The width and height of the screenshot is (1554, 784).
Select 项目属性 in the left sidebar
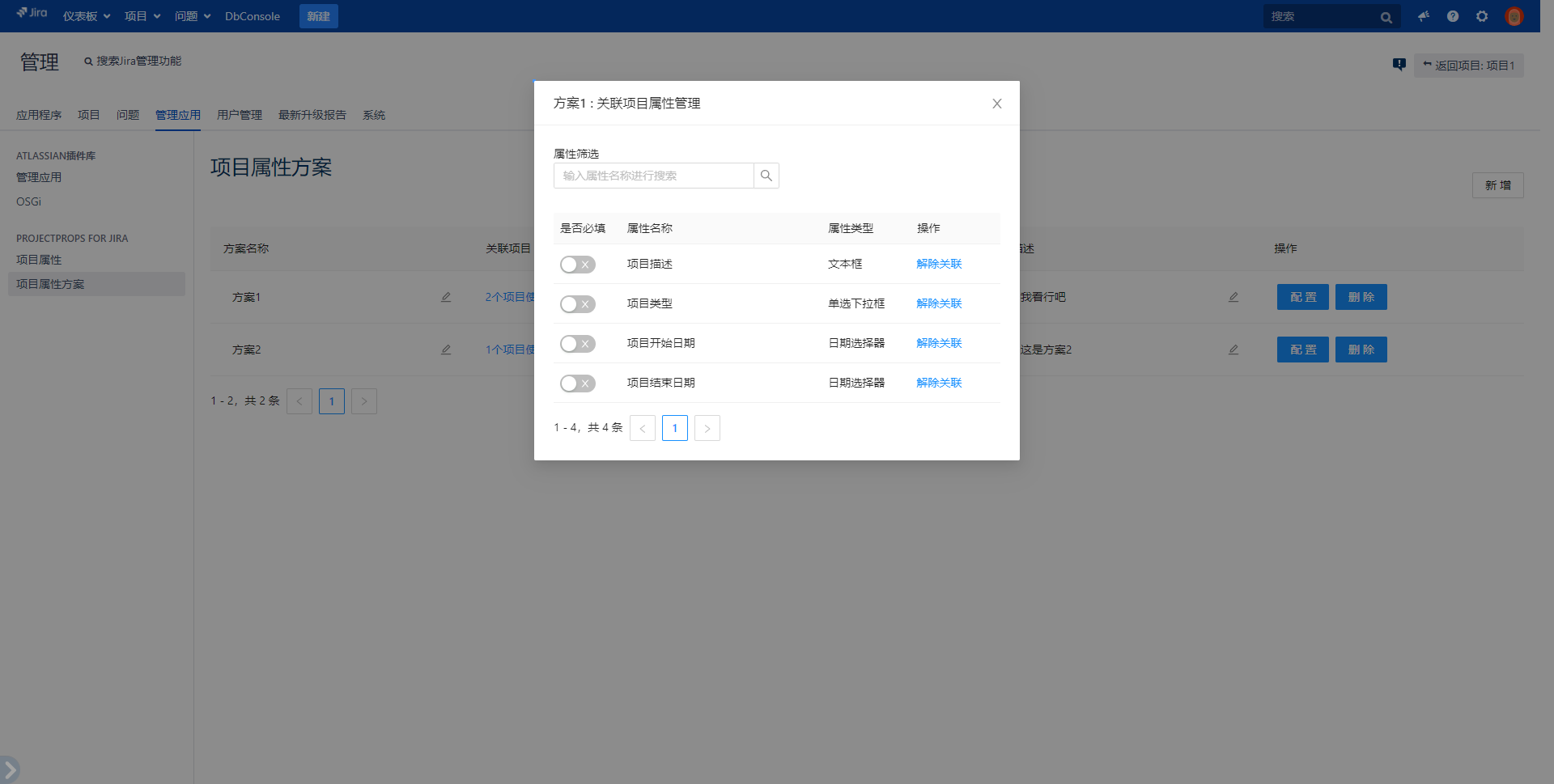tap(39, 260)
